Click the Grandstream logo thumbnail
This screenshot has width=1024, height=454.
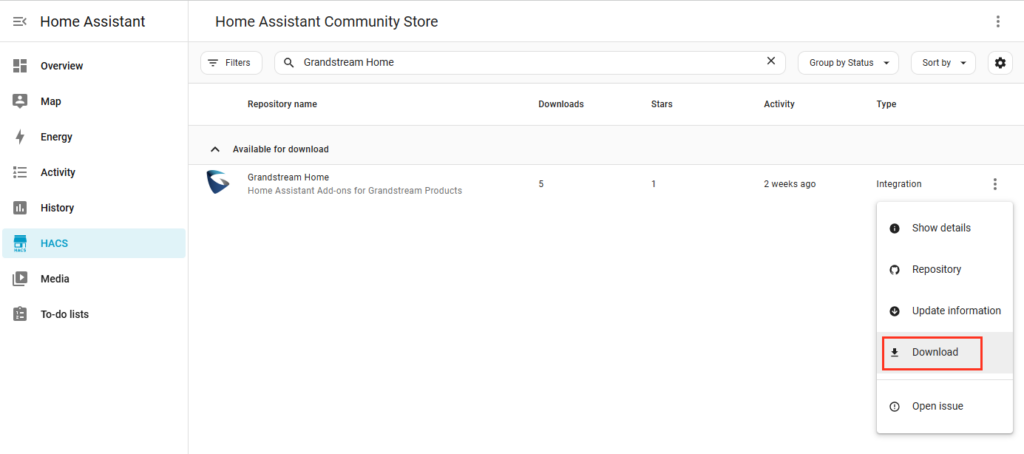click(218, 184)
